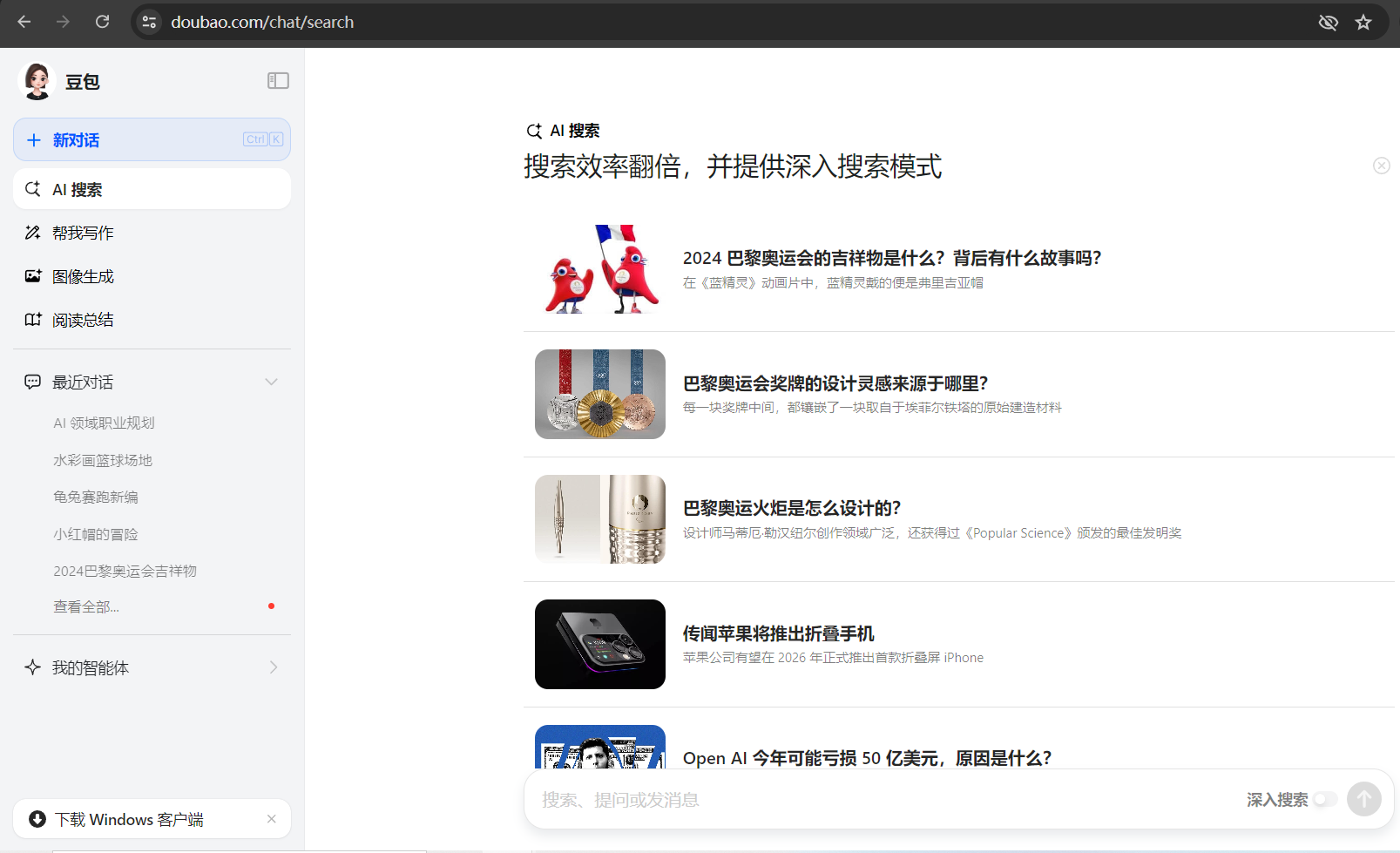Click the foldable iPhone thumbnail image
Image resolution: width=1400 pixels, height=853 pixels.
600,644
